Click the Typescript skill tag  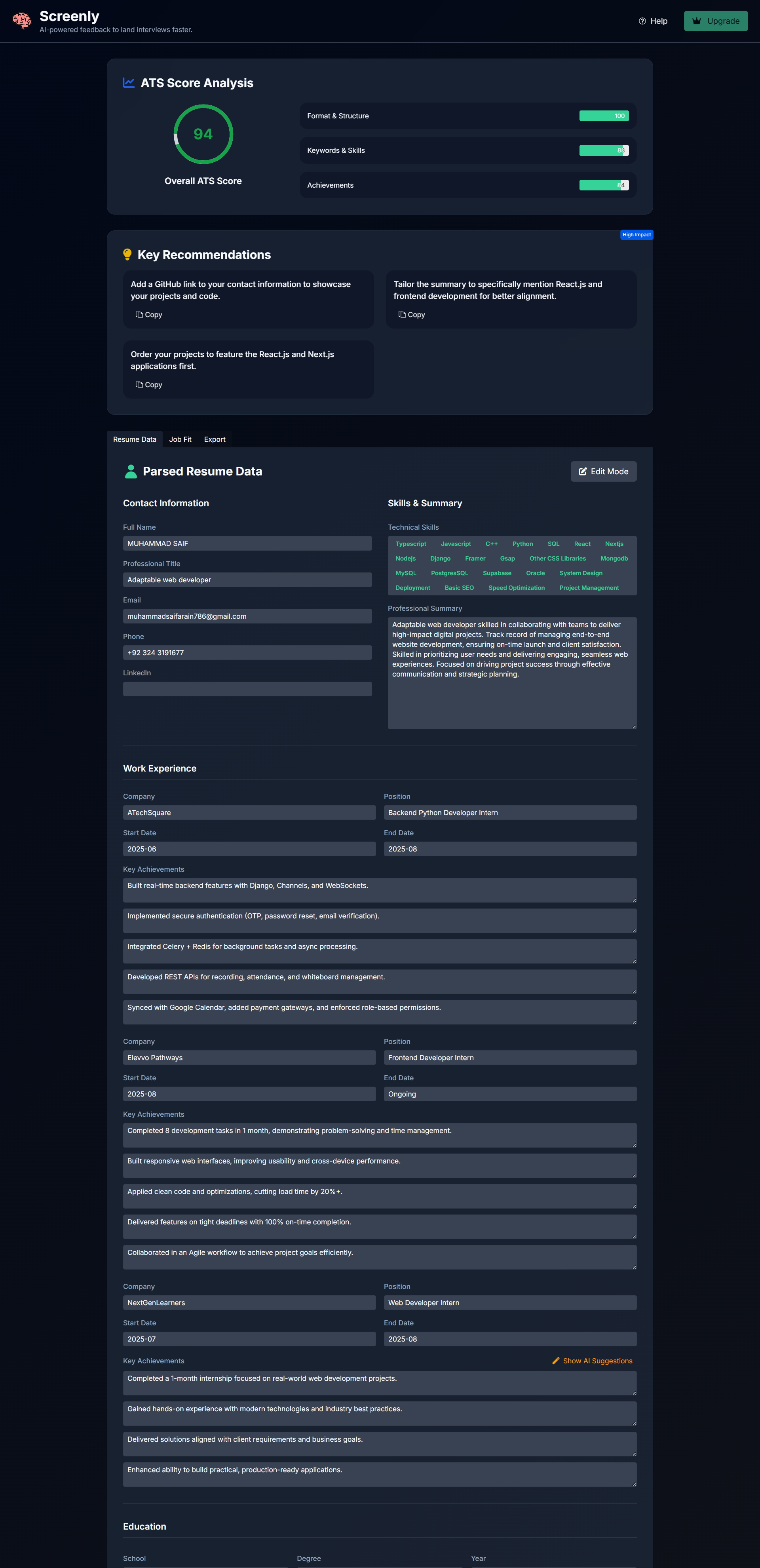(411, 544)
